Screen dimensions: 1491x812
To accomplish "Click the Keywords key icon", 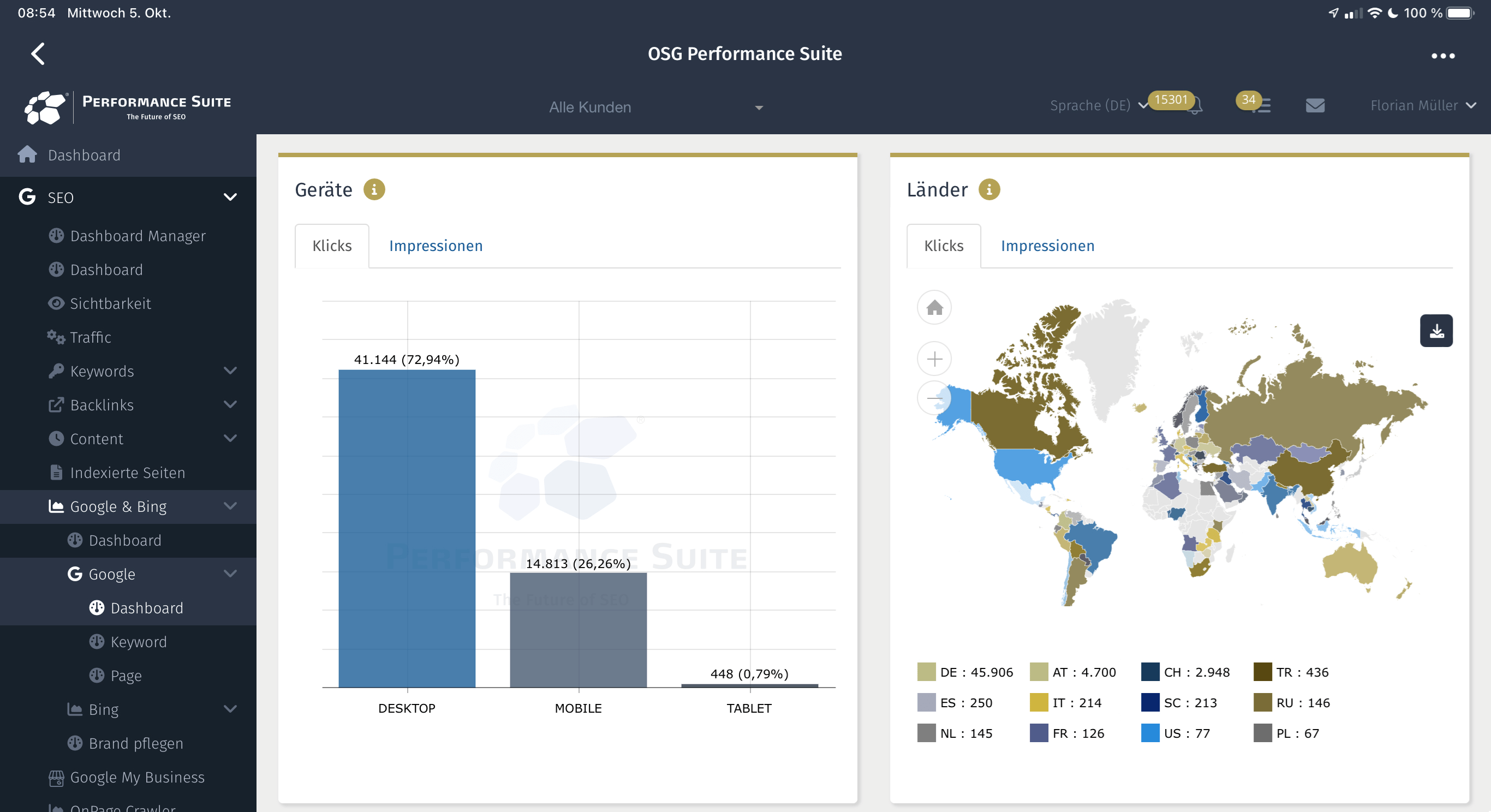I will coord(56,371).
